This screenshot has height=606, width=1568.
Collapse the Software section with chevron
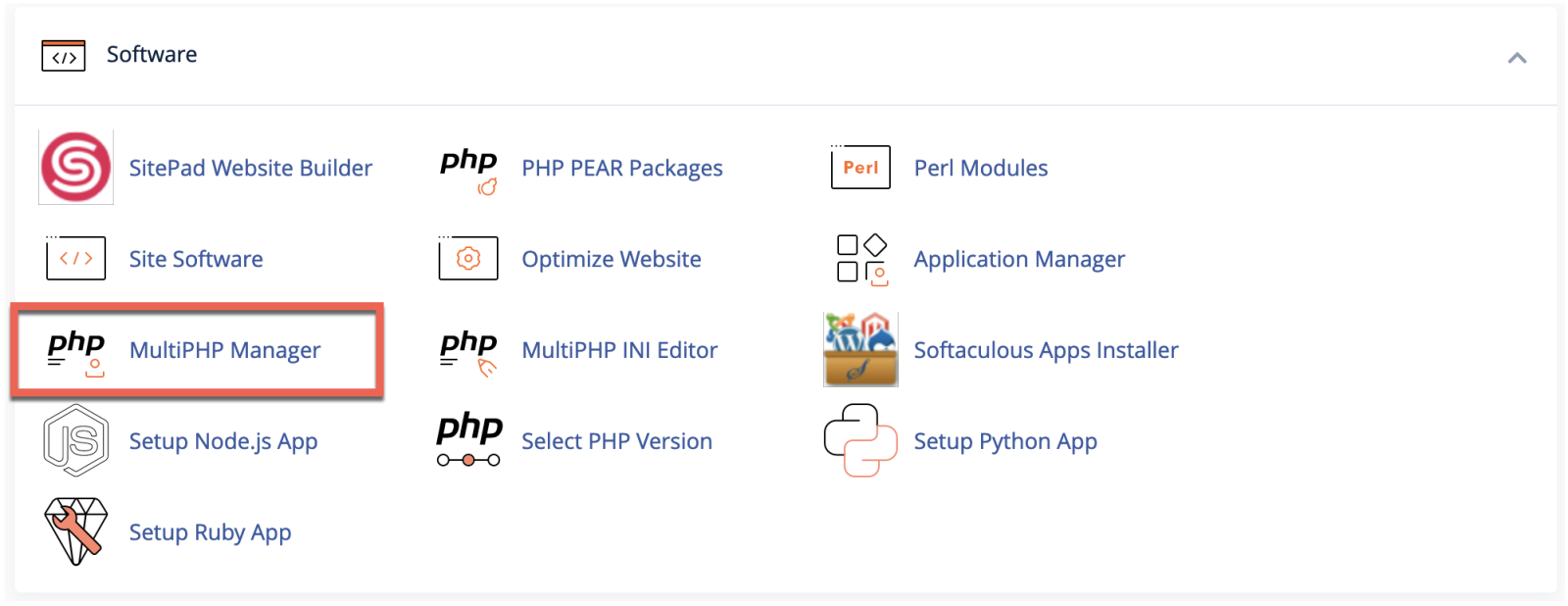[x=1517, y=58]
